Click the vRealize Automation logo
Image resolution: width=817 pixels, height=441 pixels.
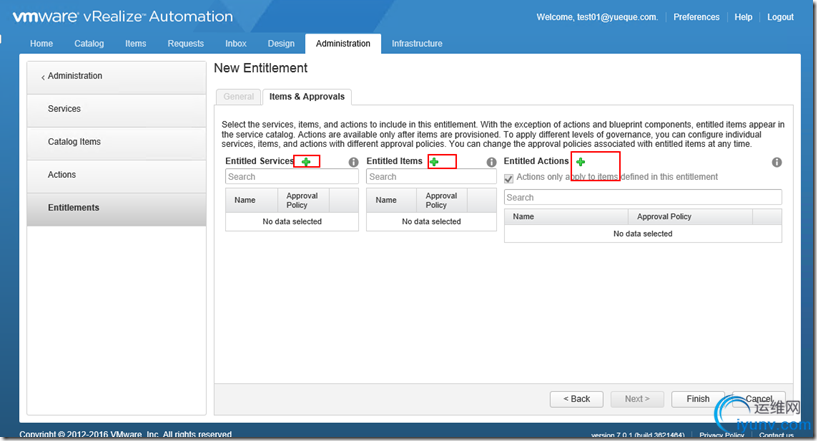(x=123, y=17)
